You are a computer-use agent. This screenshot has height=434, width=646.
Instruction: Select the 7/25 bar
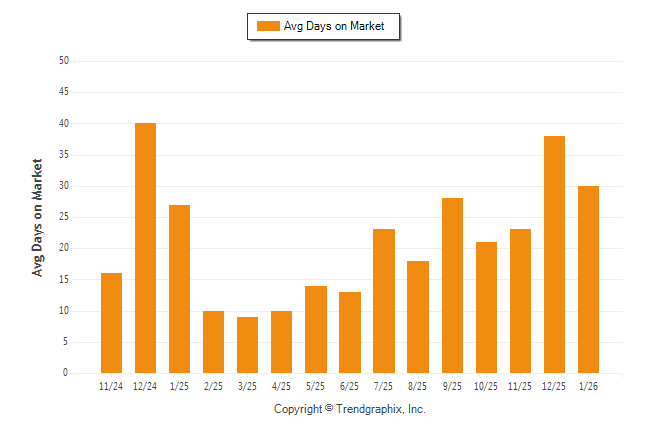coord(384,301)
